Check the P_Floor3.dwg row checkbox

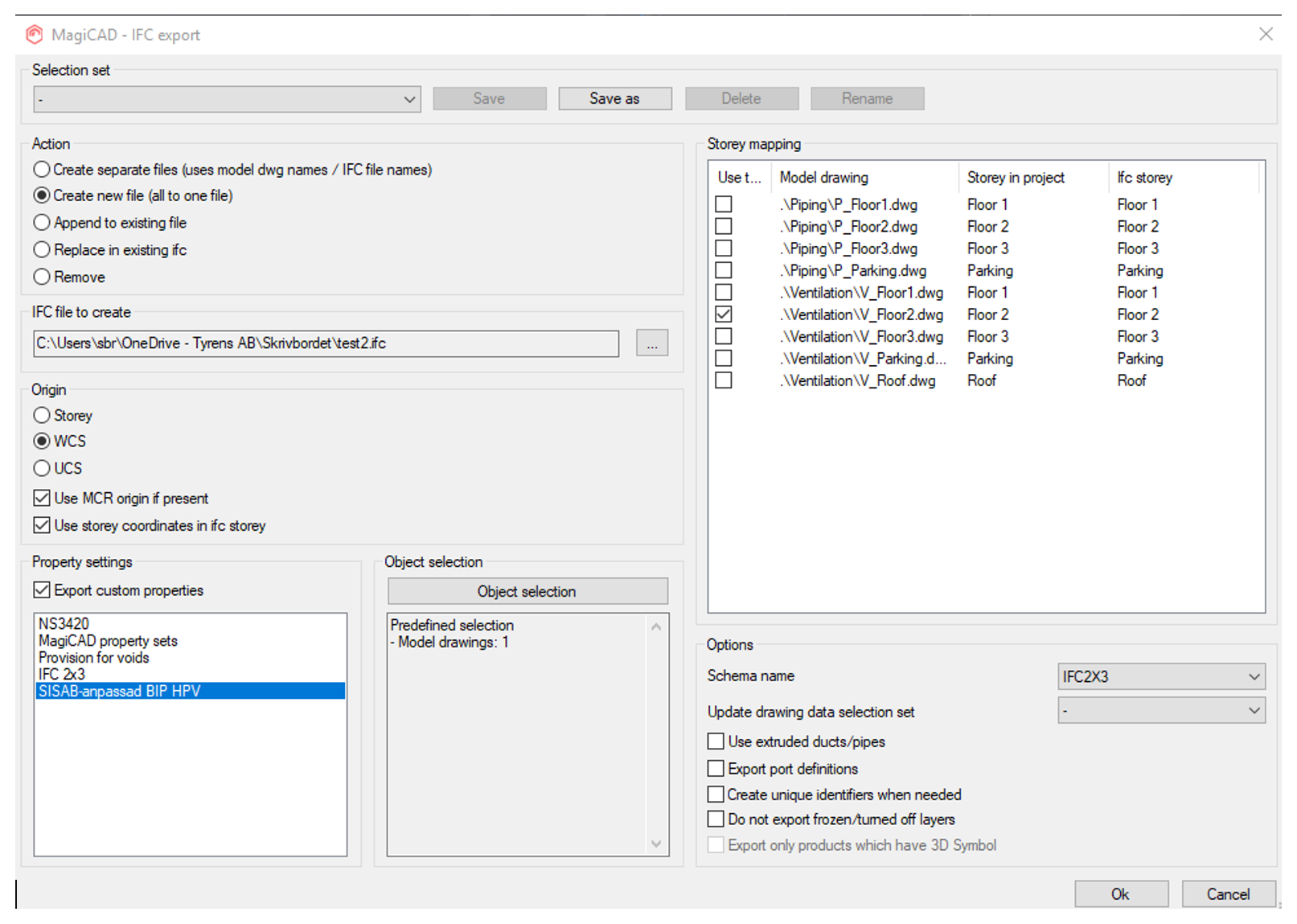[724, 248]
